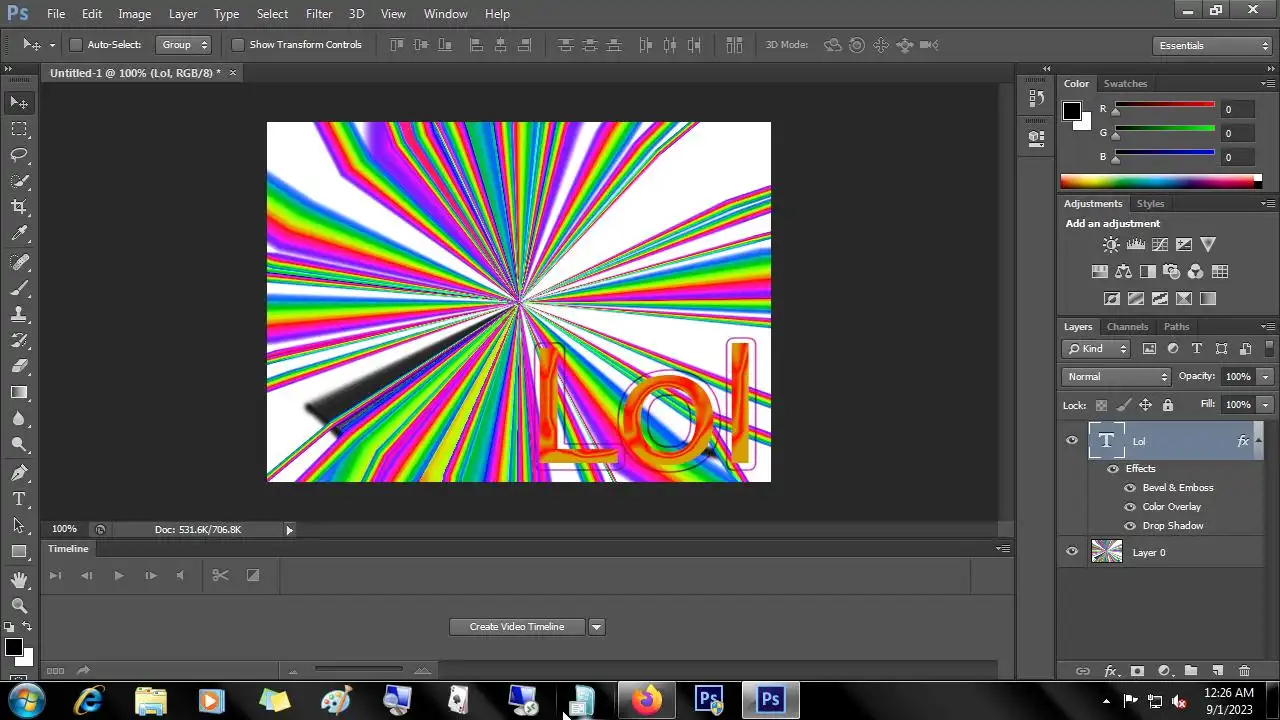Add a Brightness/Contrast adjustment
Screen dimensions: 1280x720
pos(1111,244)
